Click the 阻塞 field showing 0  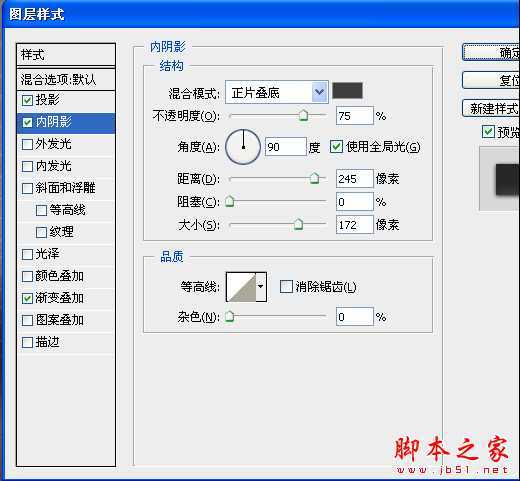[x=355, y=202]
